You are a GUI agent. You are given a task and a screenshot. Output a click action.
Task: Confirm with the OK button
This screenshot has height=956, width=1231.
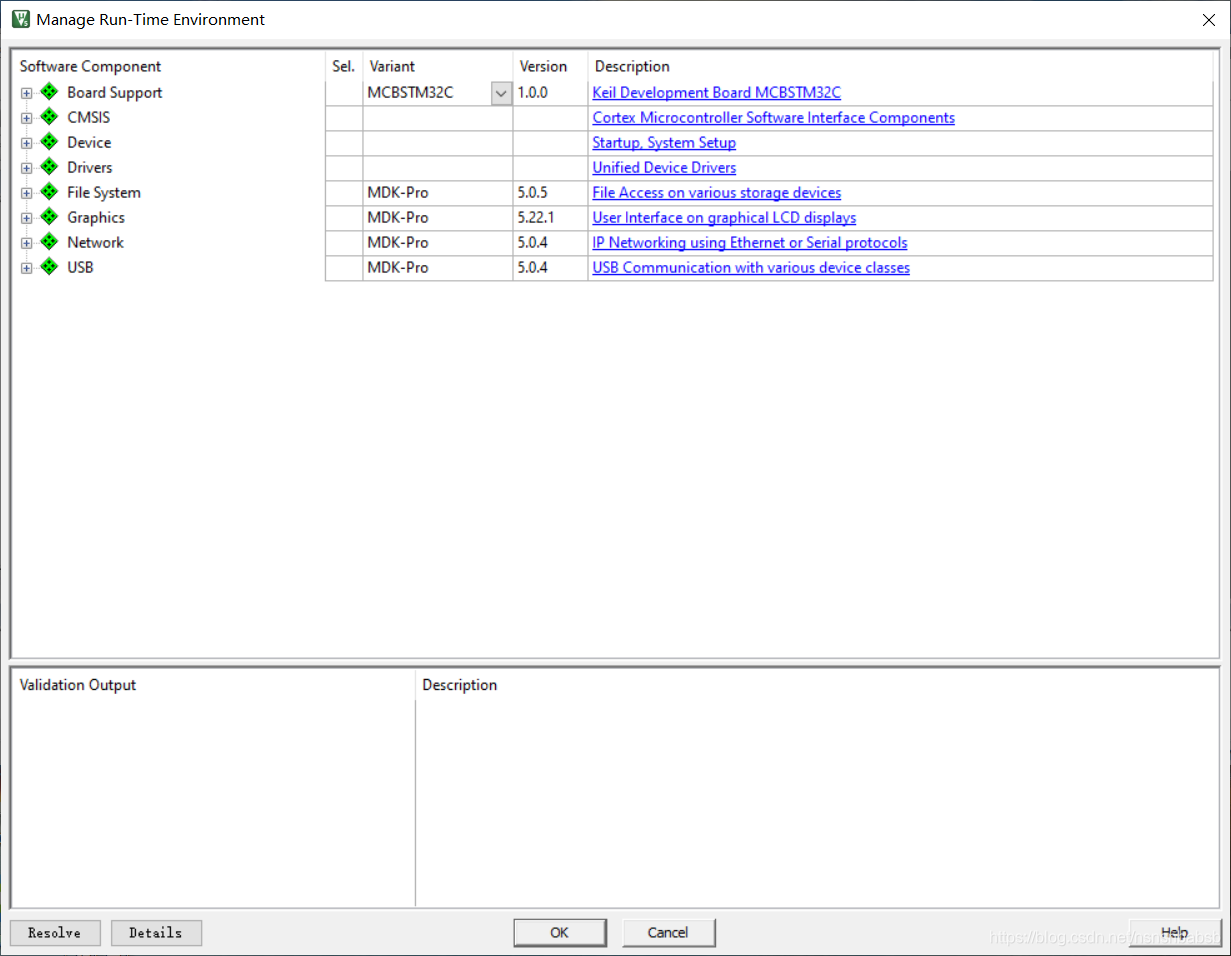559,933
